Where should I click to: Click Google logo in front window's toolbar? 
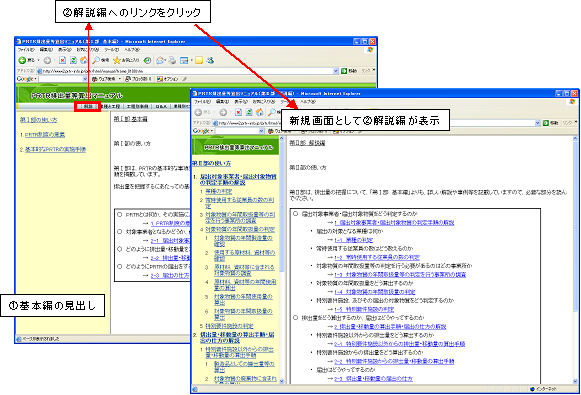coord(201,131)
